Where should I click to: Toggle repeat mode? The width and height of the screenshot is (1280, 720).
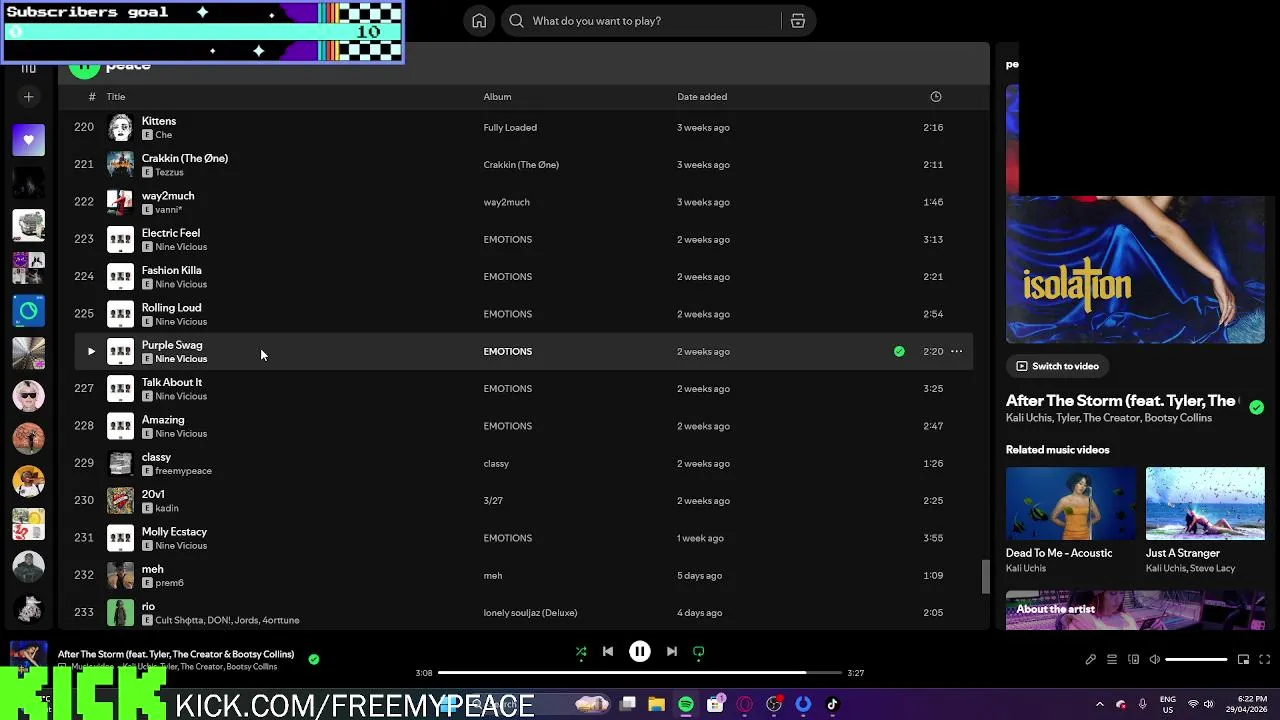pos(699,652)
